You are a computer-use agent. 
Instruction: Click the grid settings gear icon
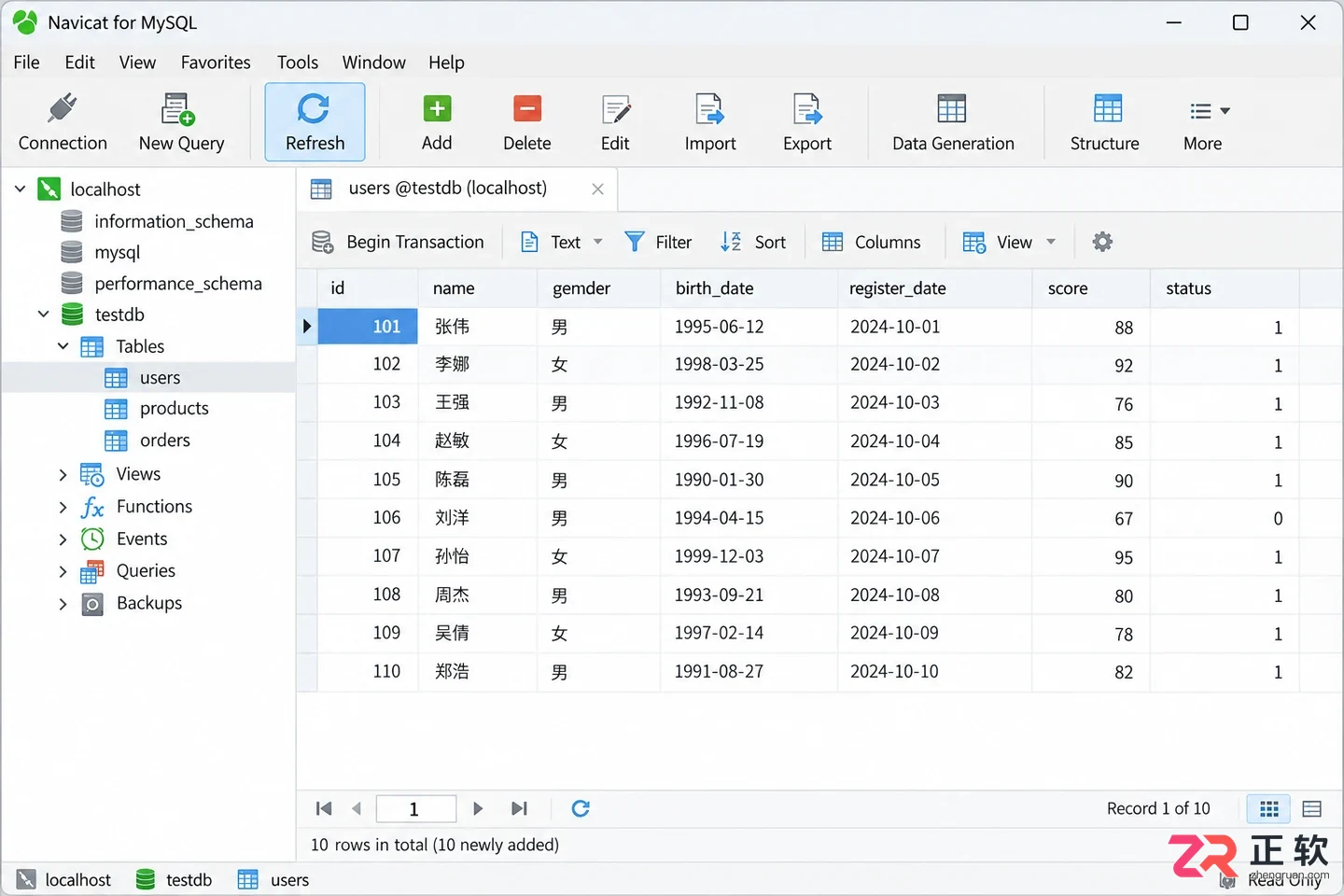click(1102, 242)
